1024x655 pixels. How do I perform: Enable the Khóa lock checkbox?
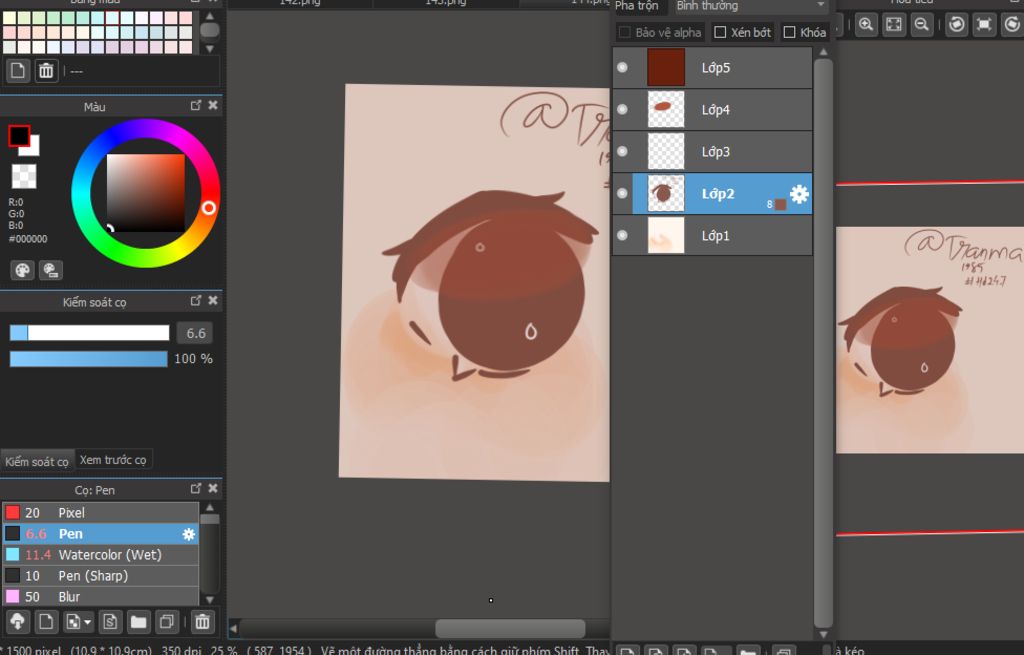(790, 32)
